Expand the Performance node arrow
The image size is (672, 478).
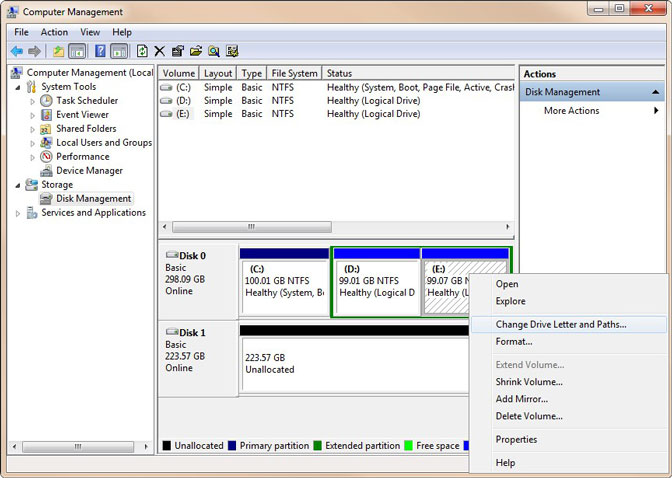coord(33,157)
